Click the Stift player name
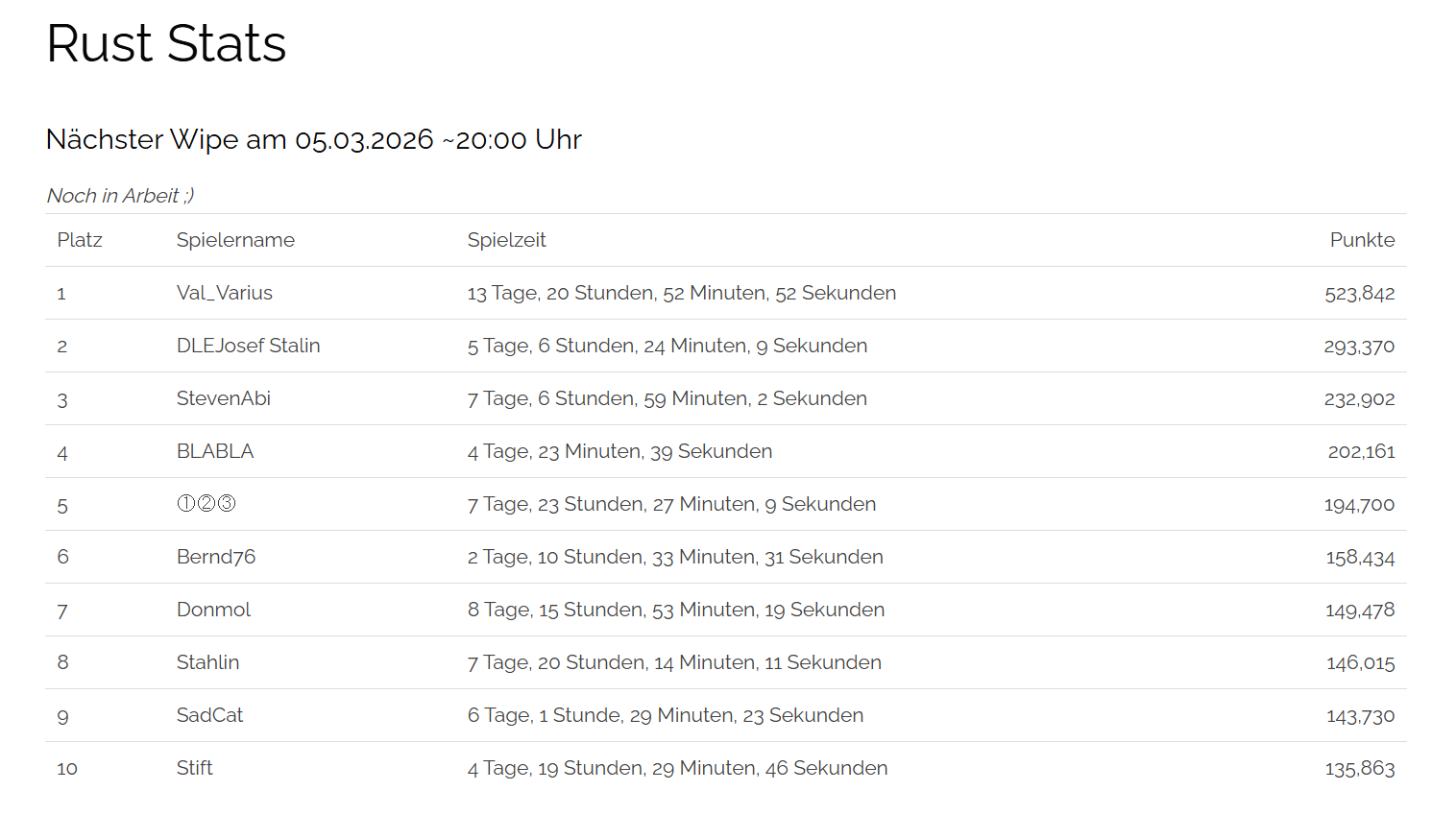The height and width of the screenshot is (815, 1456). [x=195, y=768]
